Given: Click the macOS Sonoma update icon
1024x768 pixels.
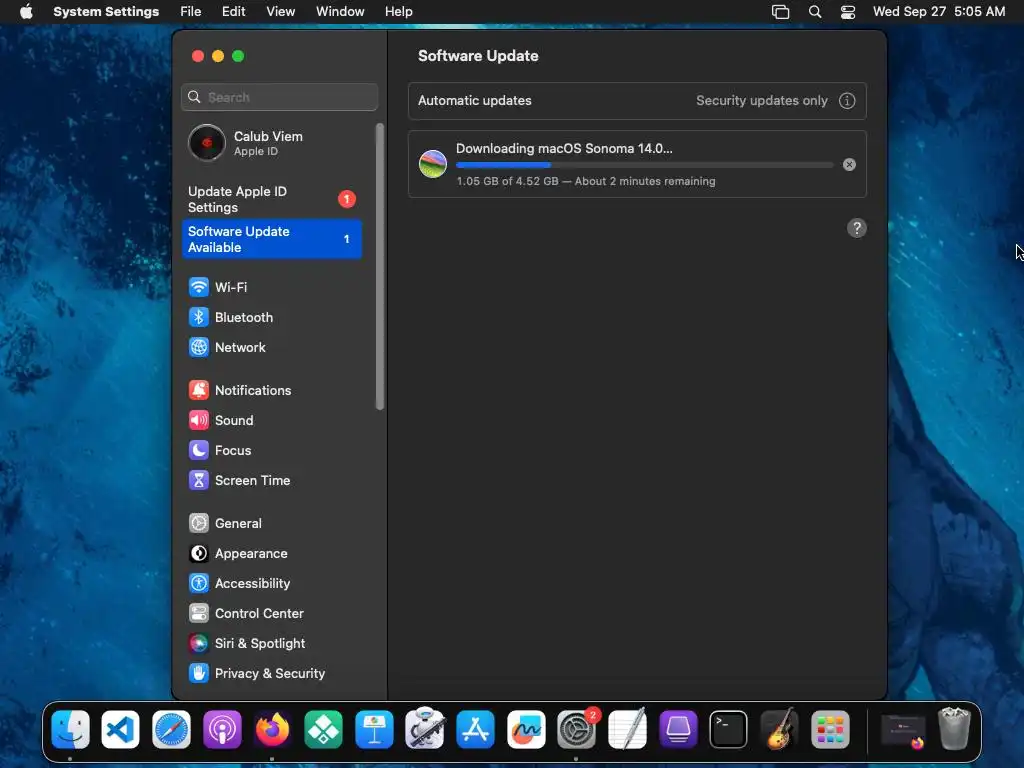Looking at the screenshot, I should [x=433, y=164].
